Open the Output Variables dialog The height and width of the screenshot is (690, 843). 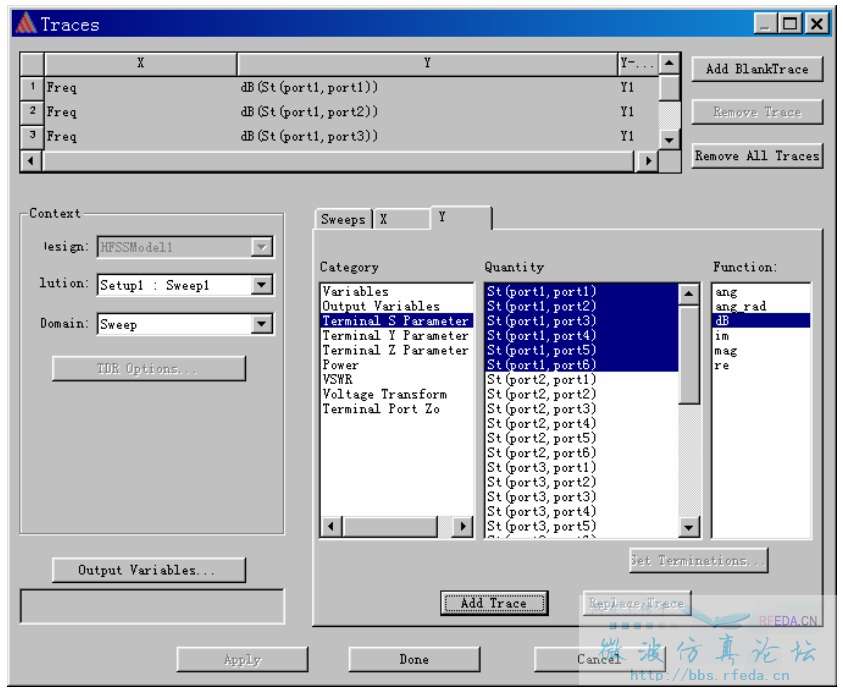[x=148, y=570]
